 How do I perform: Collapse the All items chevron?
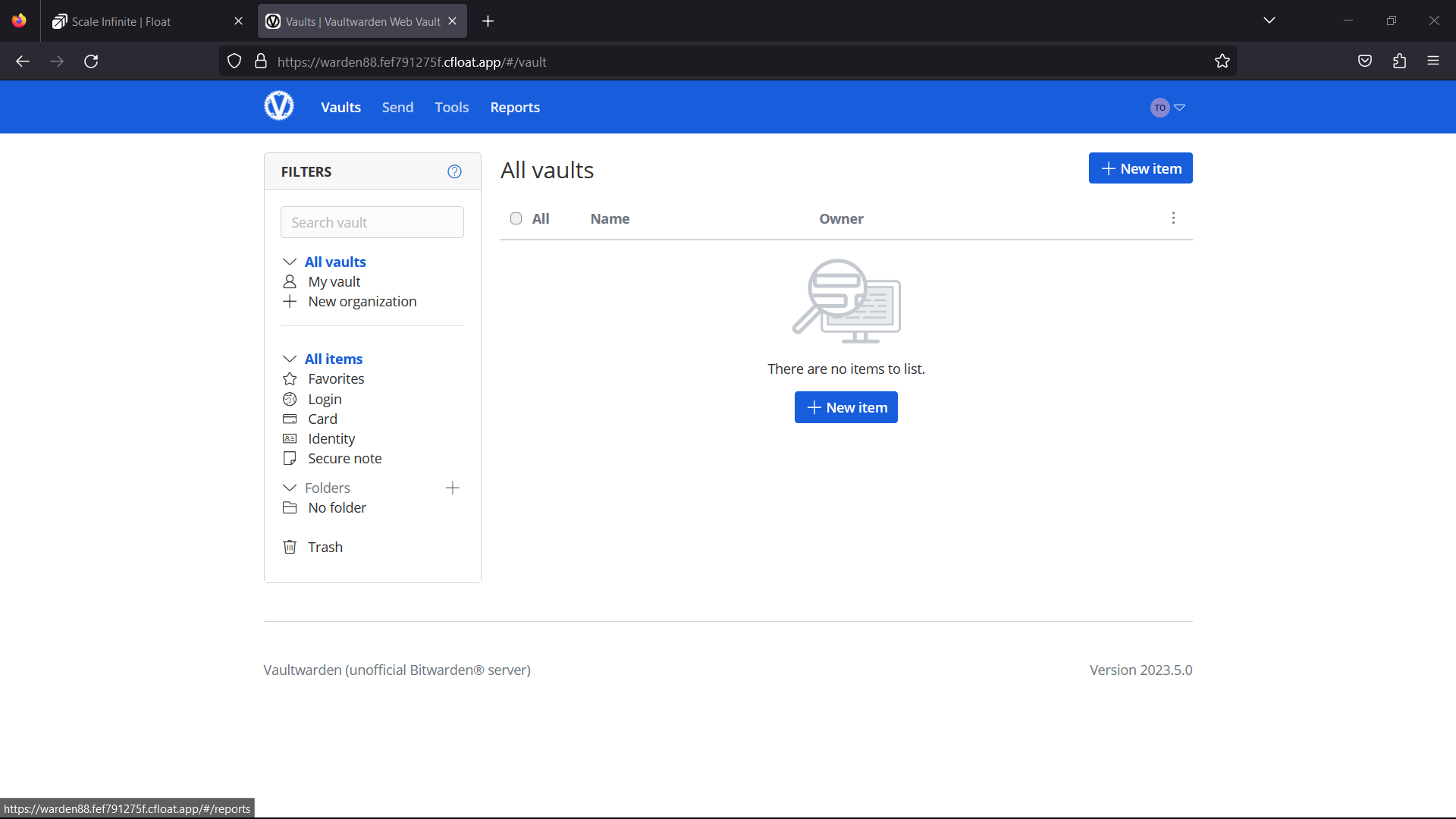pyautogui.click(x=290, y=359)
